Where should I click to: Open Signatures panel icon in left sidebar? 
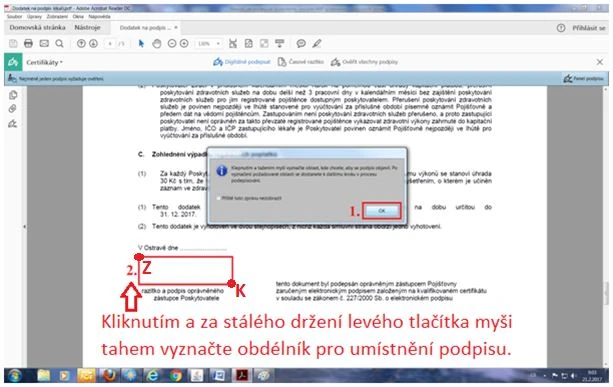(13, 124)
